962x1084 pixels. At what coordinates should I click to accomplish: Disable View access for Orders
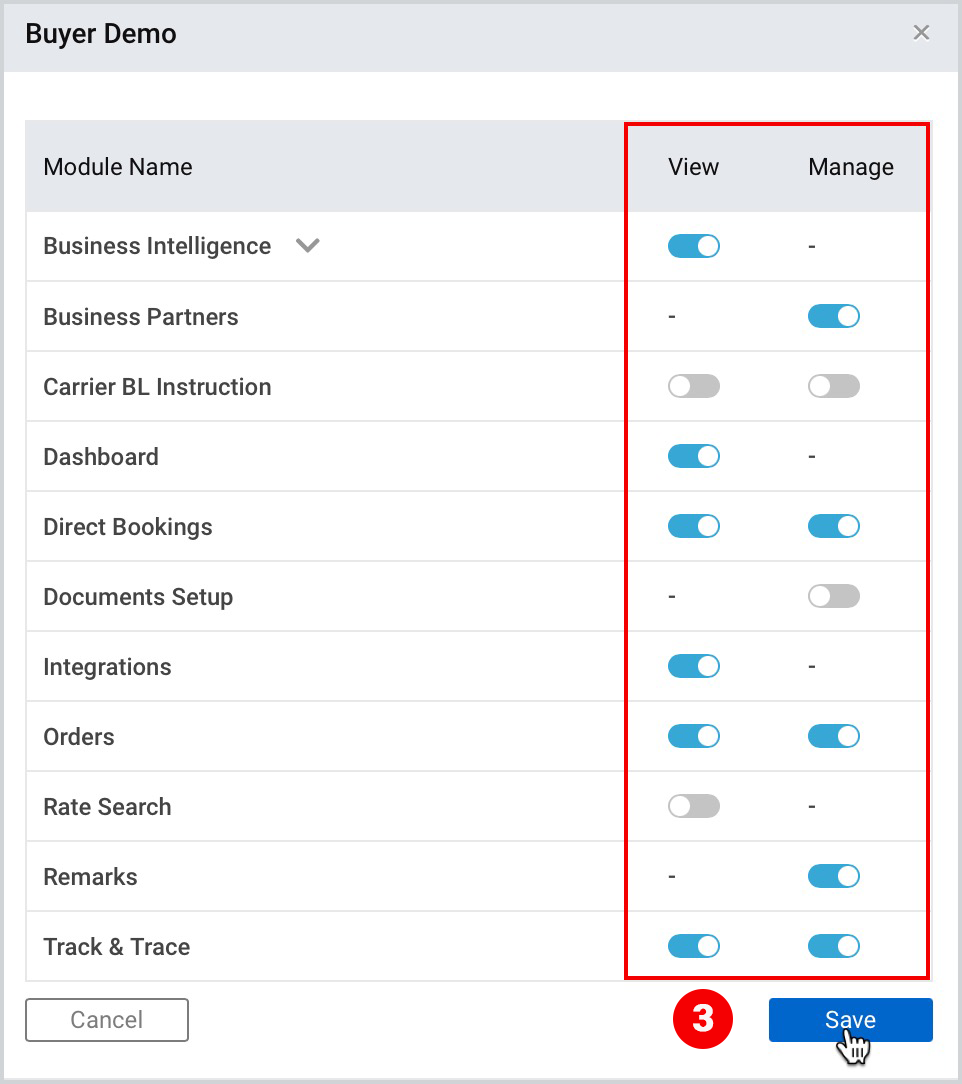tap(693, 736)
